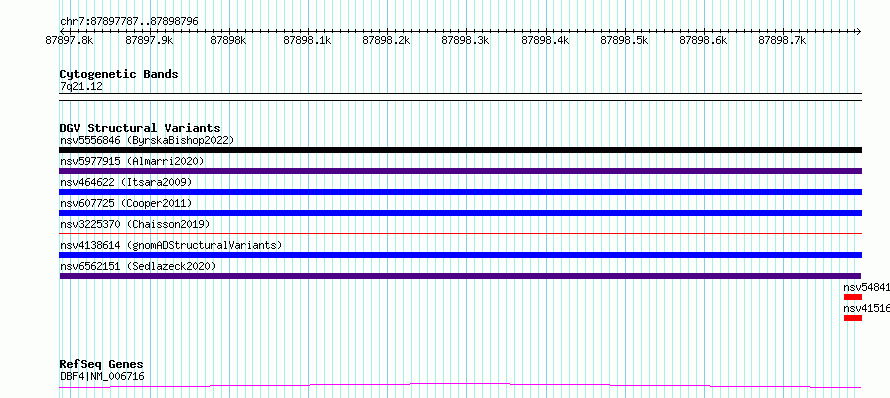Click the red nsv41516 variant block
Image resolution: width=890 pixels, height=398 pixels.
853,318
